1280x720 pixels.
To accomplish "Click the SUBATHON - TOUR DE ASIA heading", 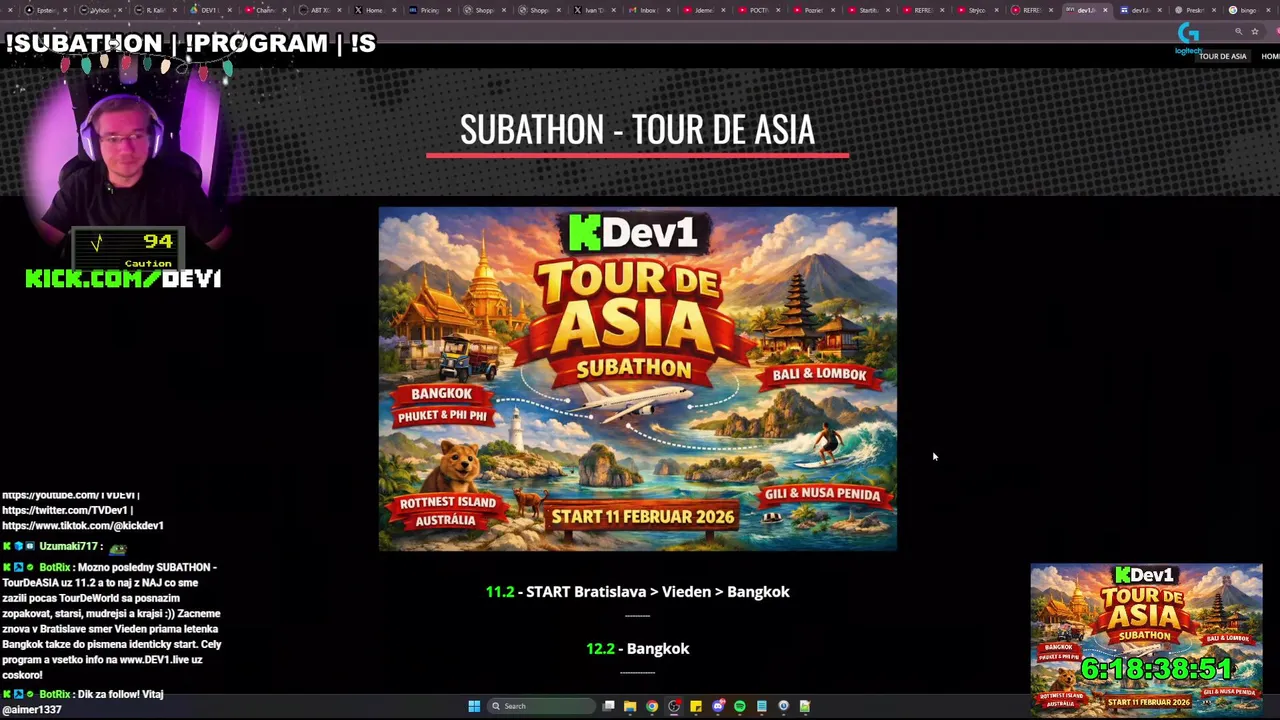I will [x=637, y=130].
